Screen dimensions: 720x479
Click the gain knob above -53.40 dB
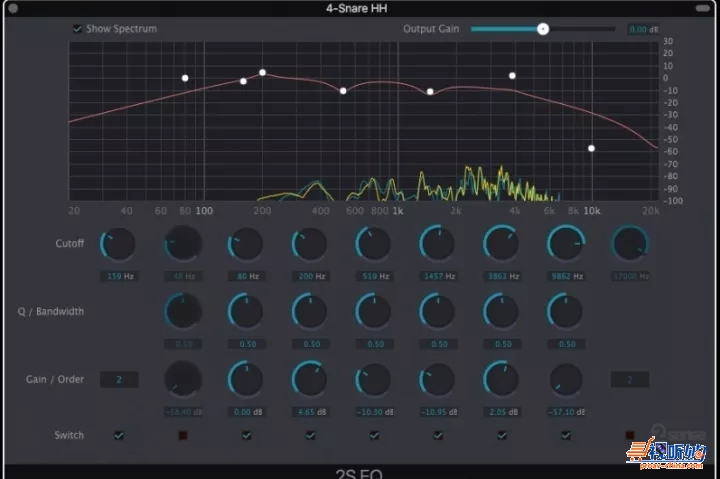pos(183,379)
